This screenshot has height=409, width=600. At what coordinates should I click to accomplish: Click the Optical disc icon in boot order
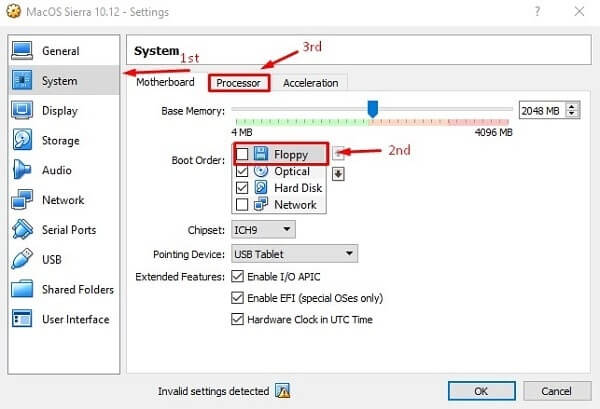261,171
